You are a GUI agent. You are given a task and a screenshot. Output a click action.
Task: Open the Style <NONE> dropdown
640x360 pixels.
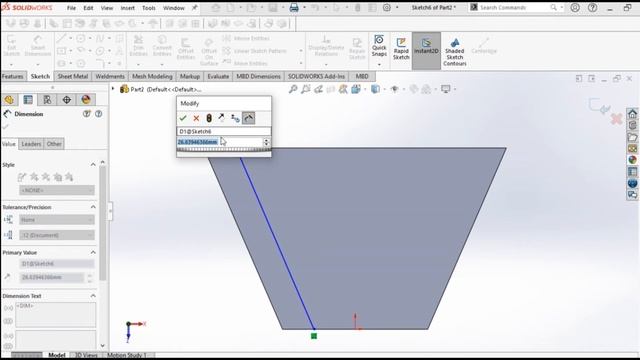(x=57, y=190)
